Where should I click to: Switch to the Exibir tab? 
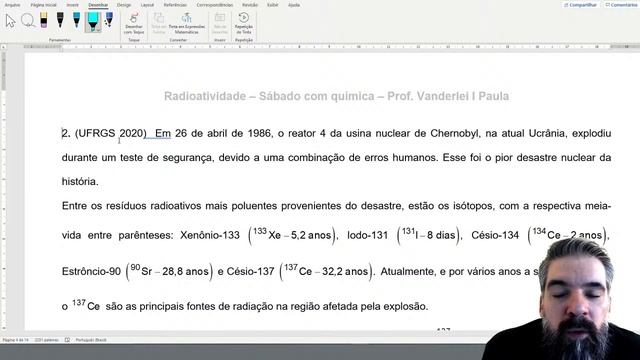point(272,5)
